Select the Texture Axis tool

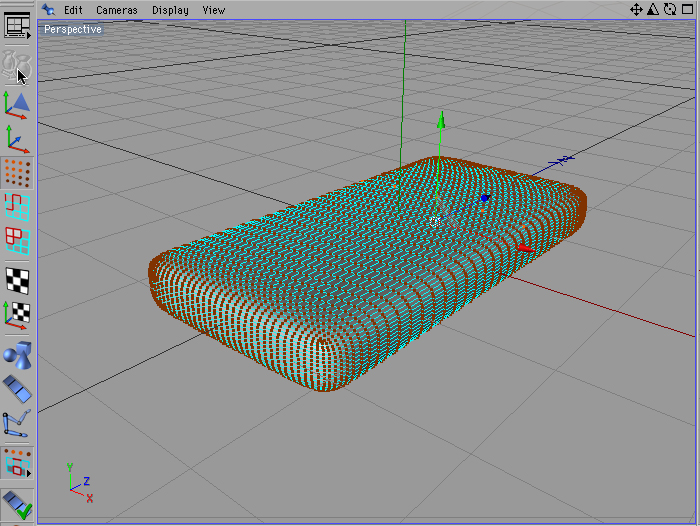(17, 315)
